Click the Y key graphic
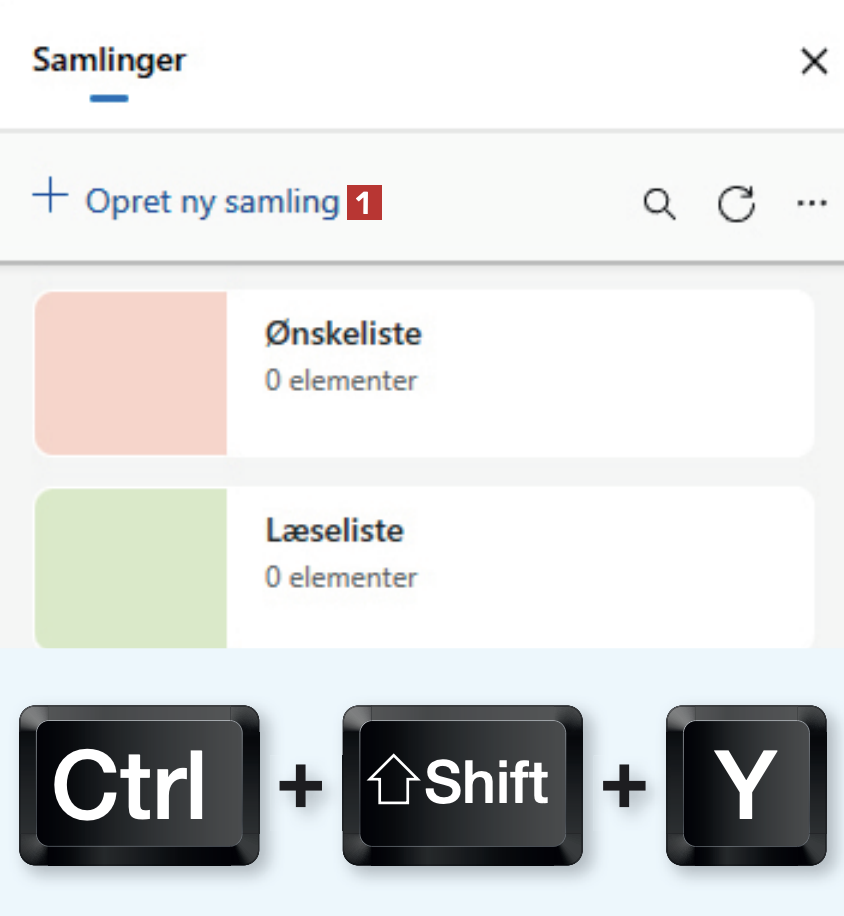 (746, 785)
